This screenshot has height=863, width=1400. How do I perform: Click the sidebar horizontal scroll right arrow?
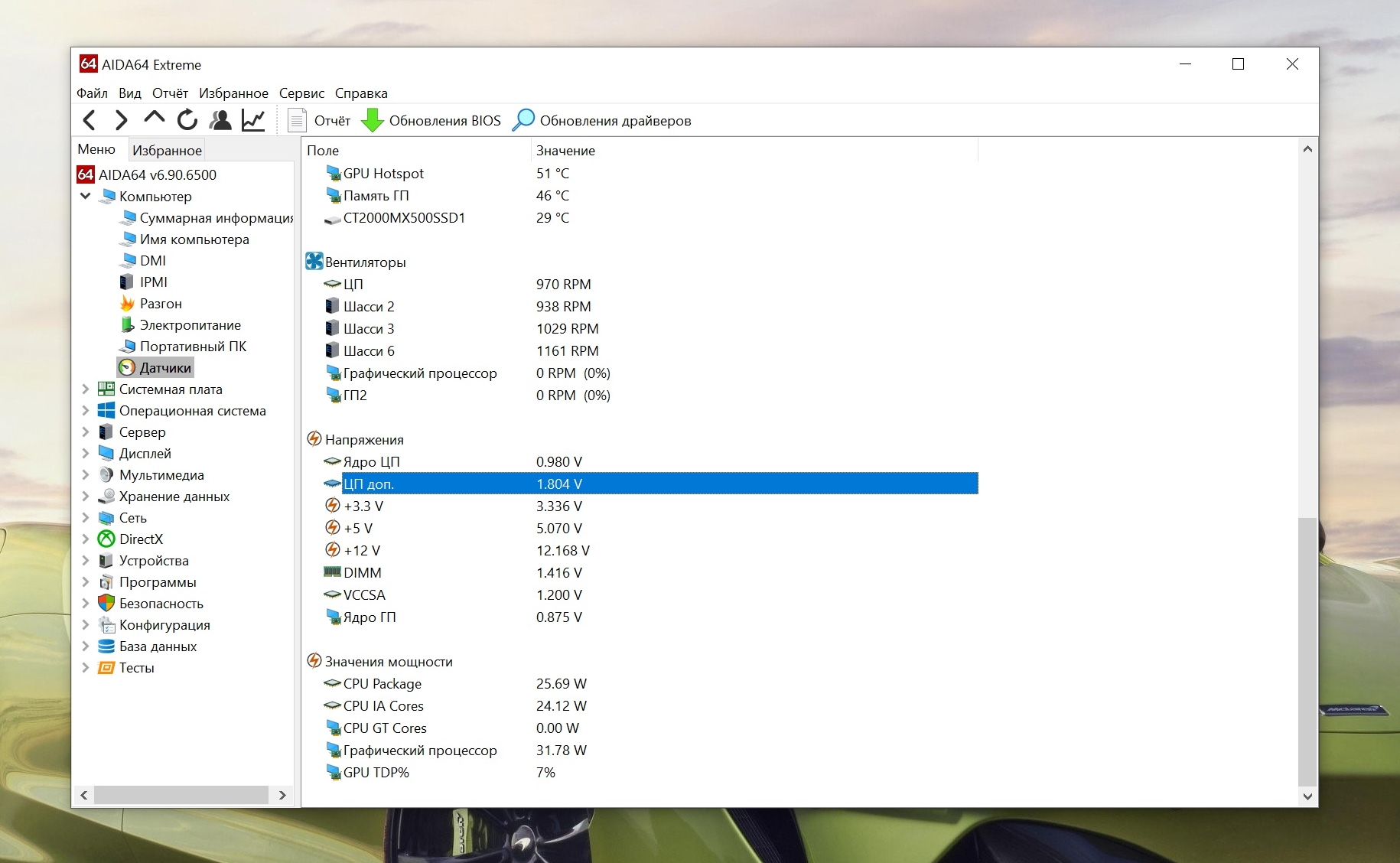pyautogui.click(x=282, y=795)
